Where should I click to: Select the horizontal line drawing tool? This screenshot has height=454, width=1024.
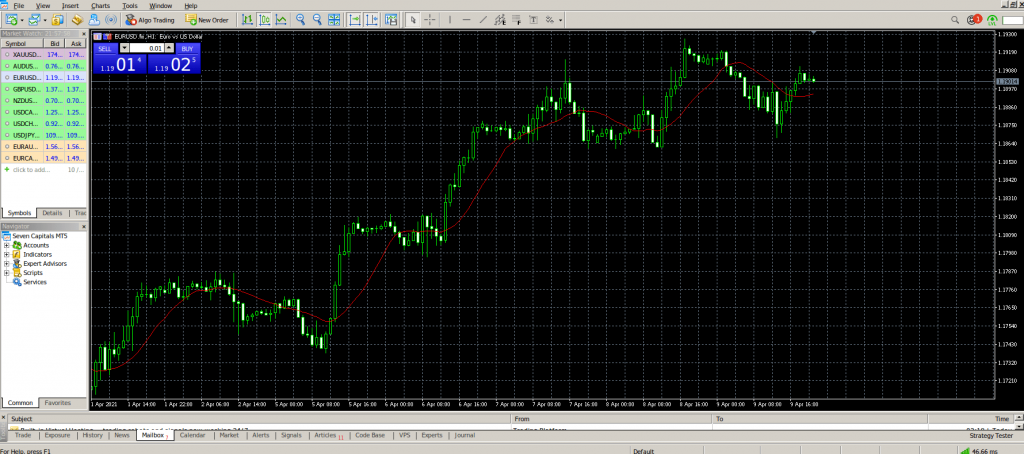pos(466,20)
